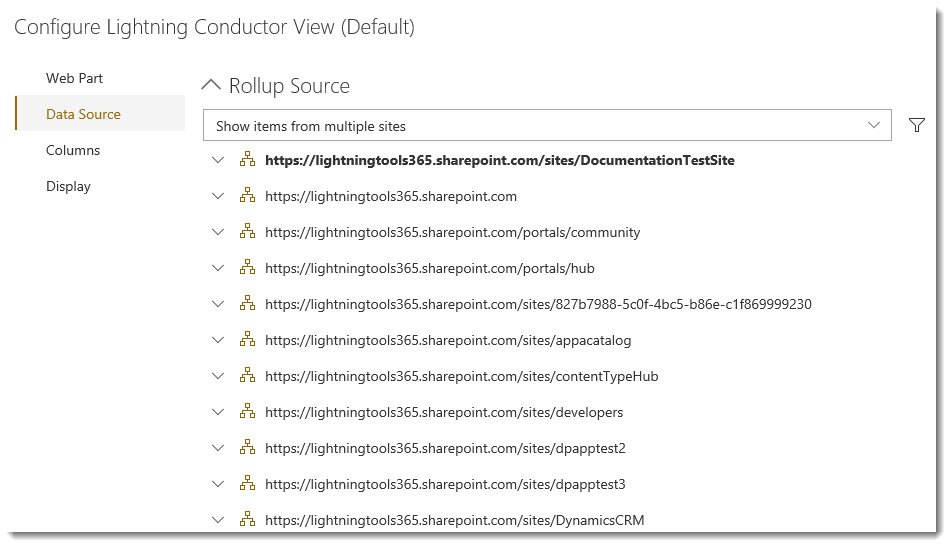This screenshot has width=951, height=547.
Task: Select https://lightningtools365.sharepoint.com root site
Action: pos(391,196)
